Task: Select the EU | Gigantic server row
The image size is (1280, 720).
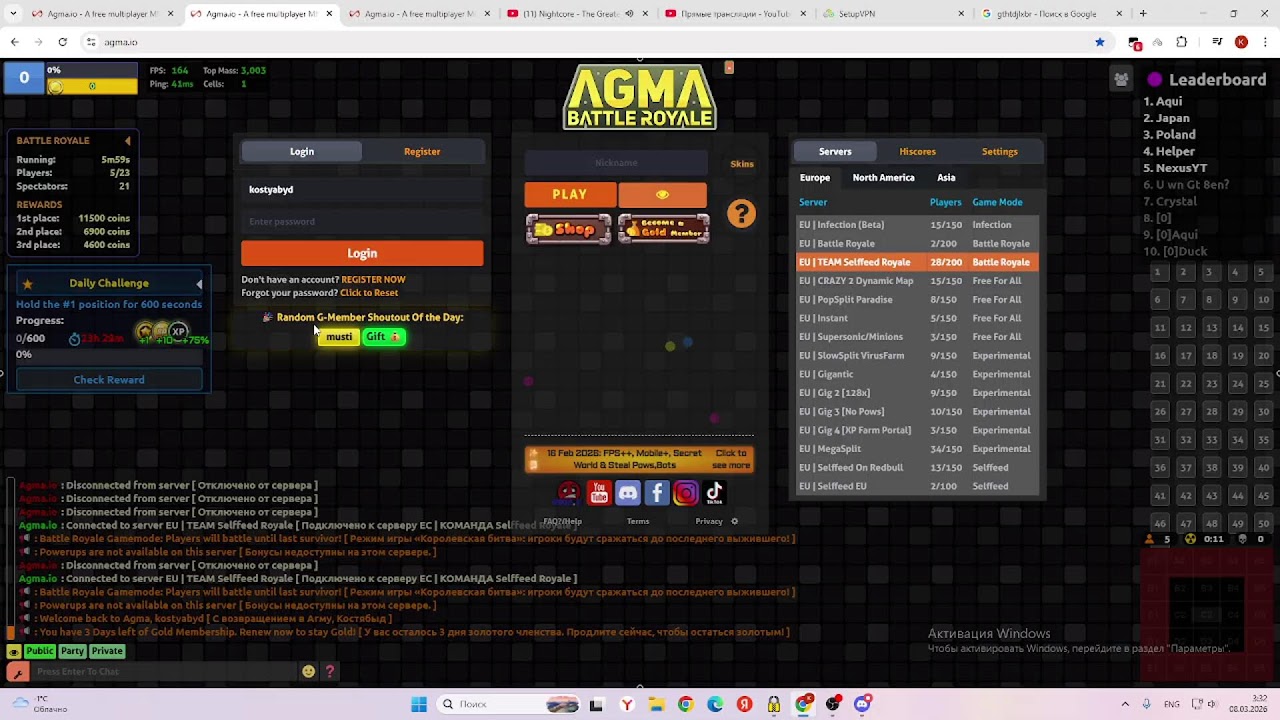Action: coord(917,374)
